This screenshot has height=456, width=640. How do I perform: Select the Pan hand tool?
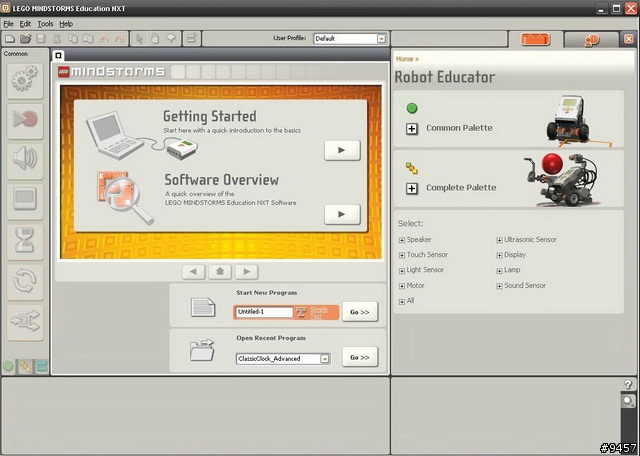click(155, 39)
